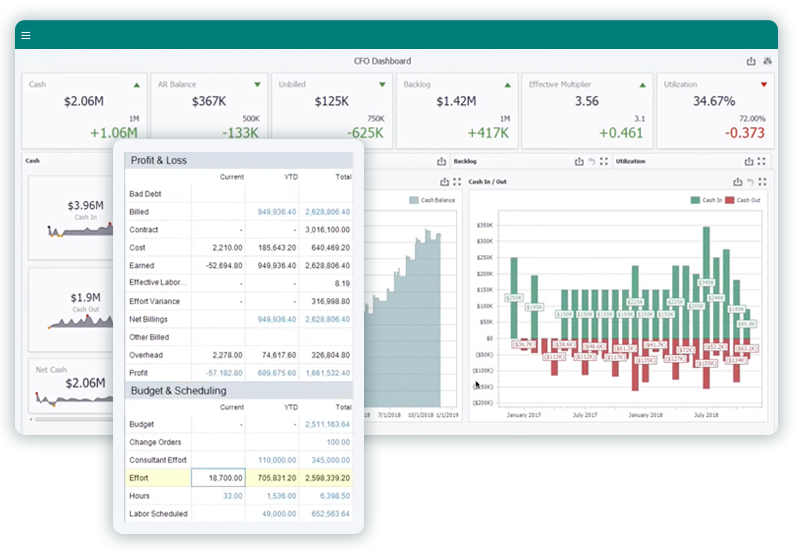Click the $345K bar label in Cash In/Out chart
This screenshot has width=800, height=555.
tap(706, 282)
